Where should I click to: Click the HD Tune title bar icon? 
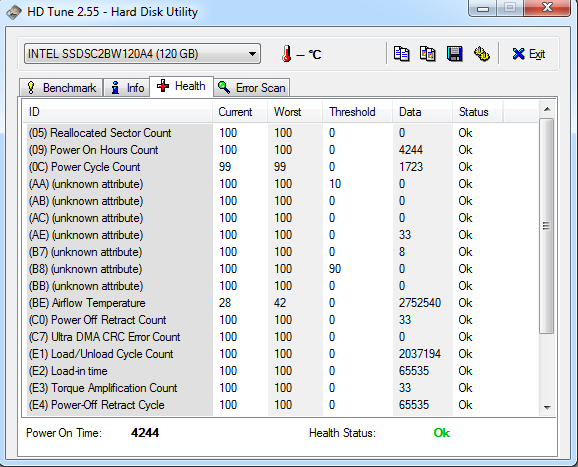14,12
